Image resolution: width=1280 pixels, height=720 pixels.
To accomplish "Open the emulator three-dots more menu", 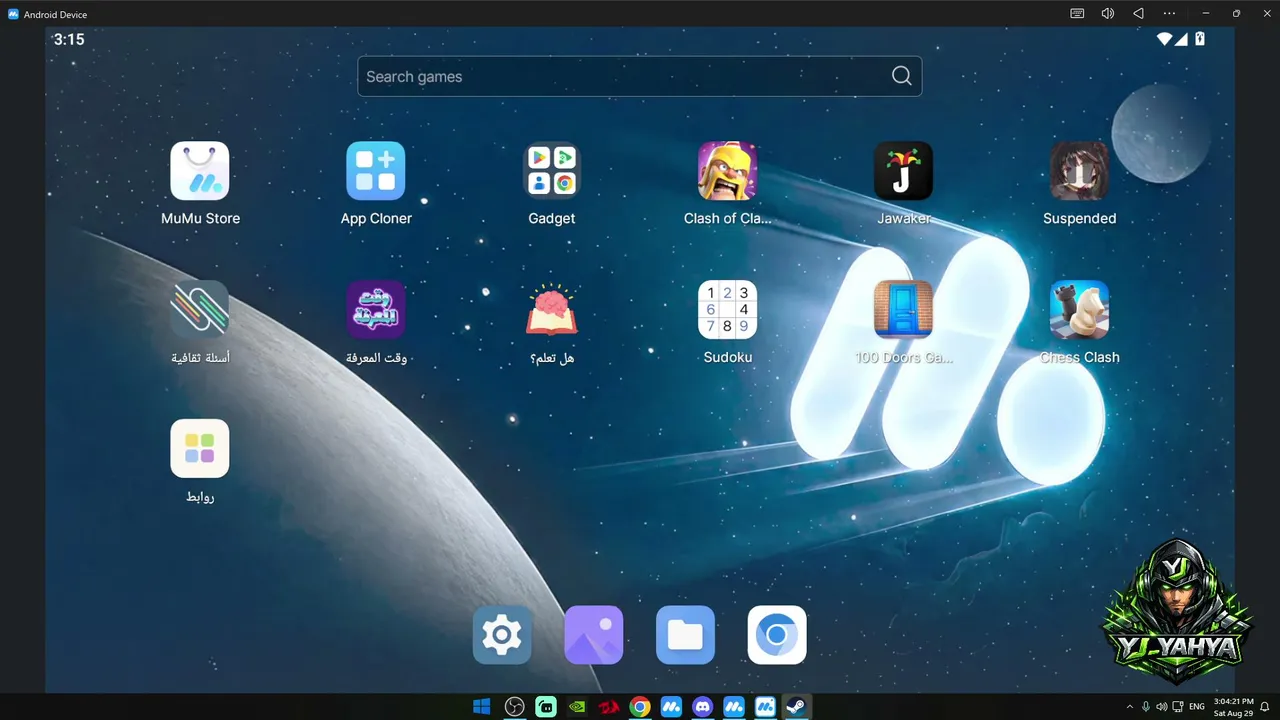I will point(1169,14).
